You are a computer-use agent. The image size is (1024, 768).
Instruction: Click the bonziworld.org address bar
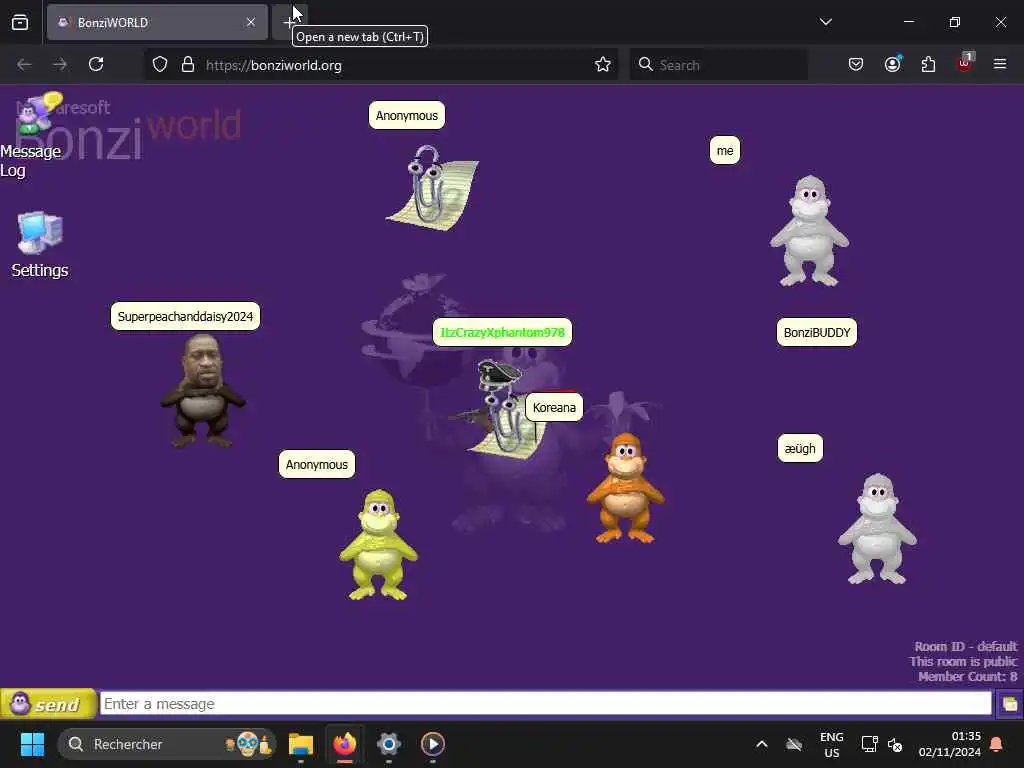(382, 65)
